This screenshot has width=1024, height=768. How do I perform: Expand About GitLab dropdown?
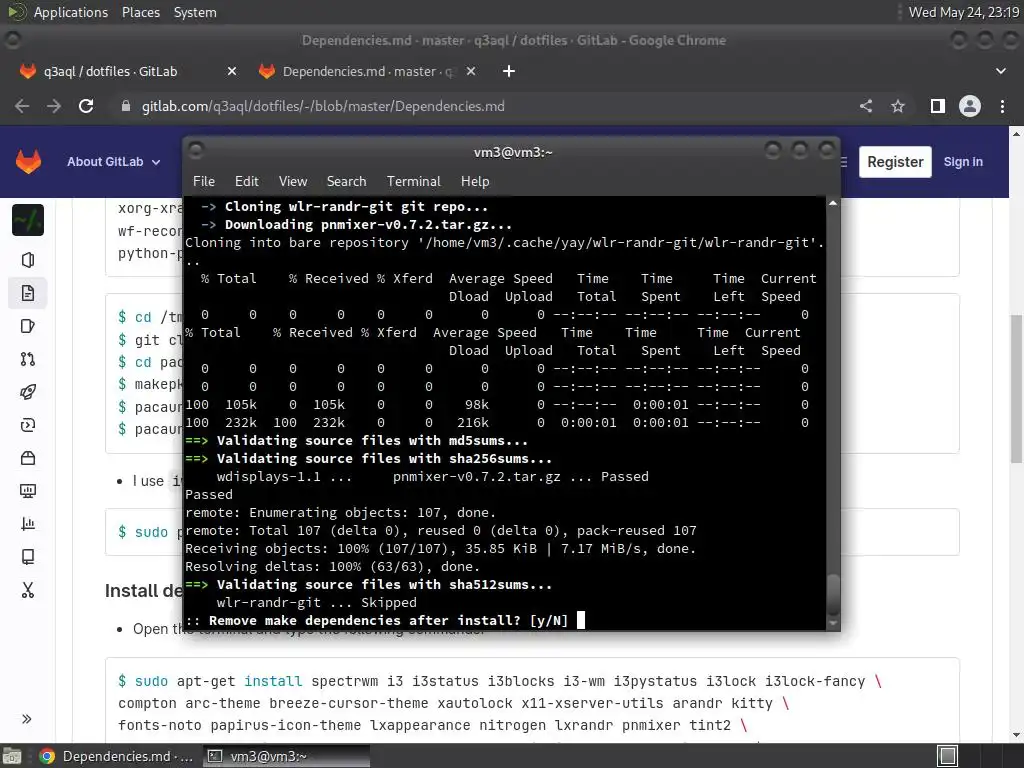(113, 162)
